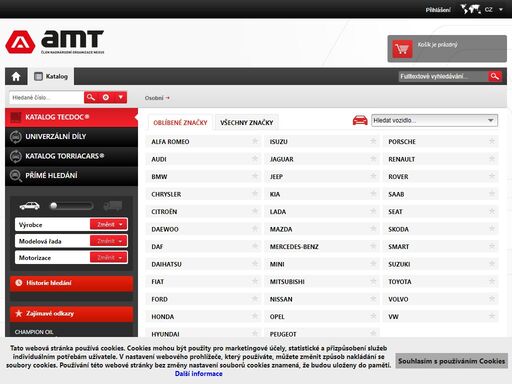Screen dimensions: 512x384
Task: Toggle favorite star for LADA
Action: [373, 211]
